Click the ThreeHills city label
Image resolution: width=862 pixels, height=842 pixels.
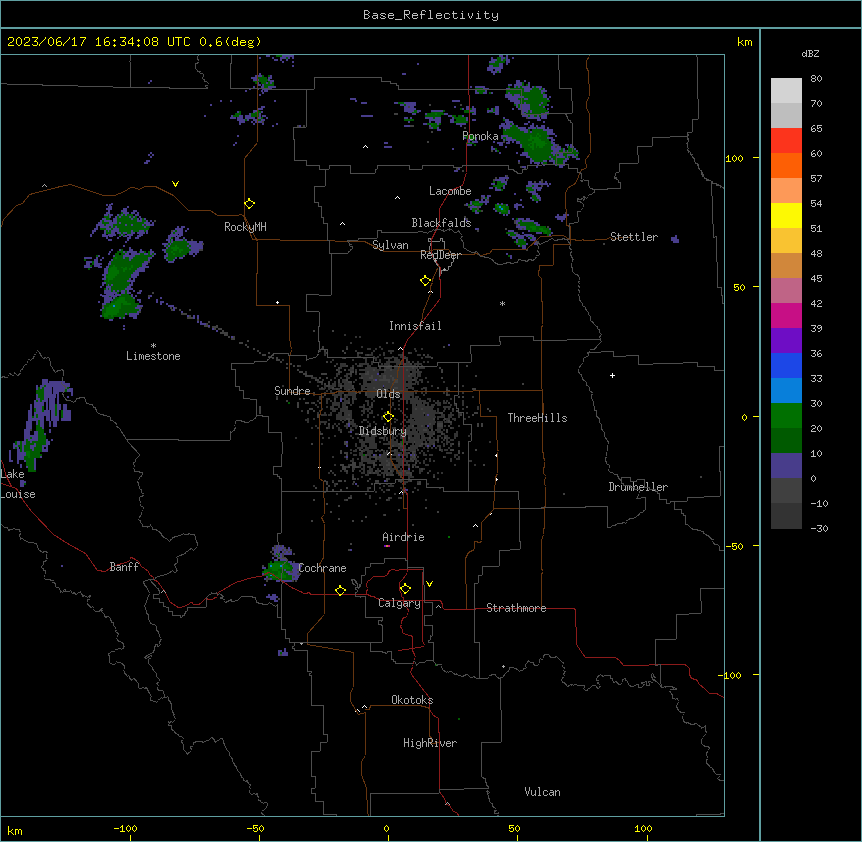coord(537,418)
